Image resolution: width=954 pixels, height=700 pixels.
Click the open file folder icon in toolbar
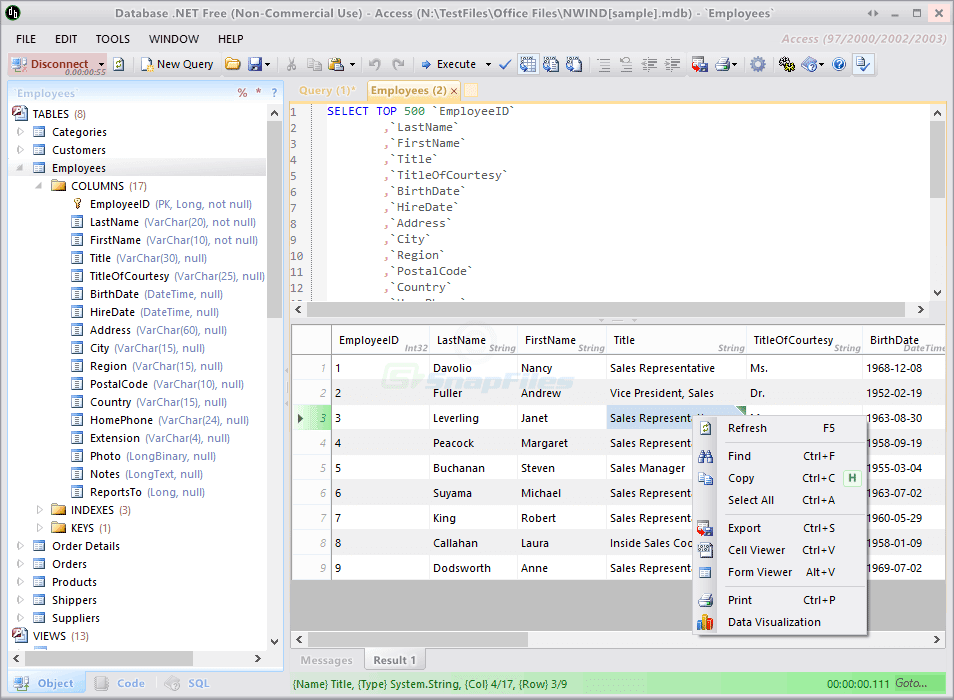(232, 64)
